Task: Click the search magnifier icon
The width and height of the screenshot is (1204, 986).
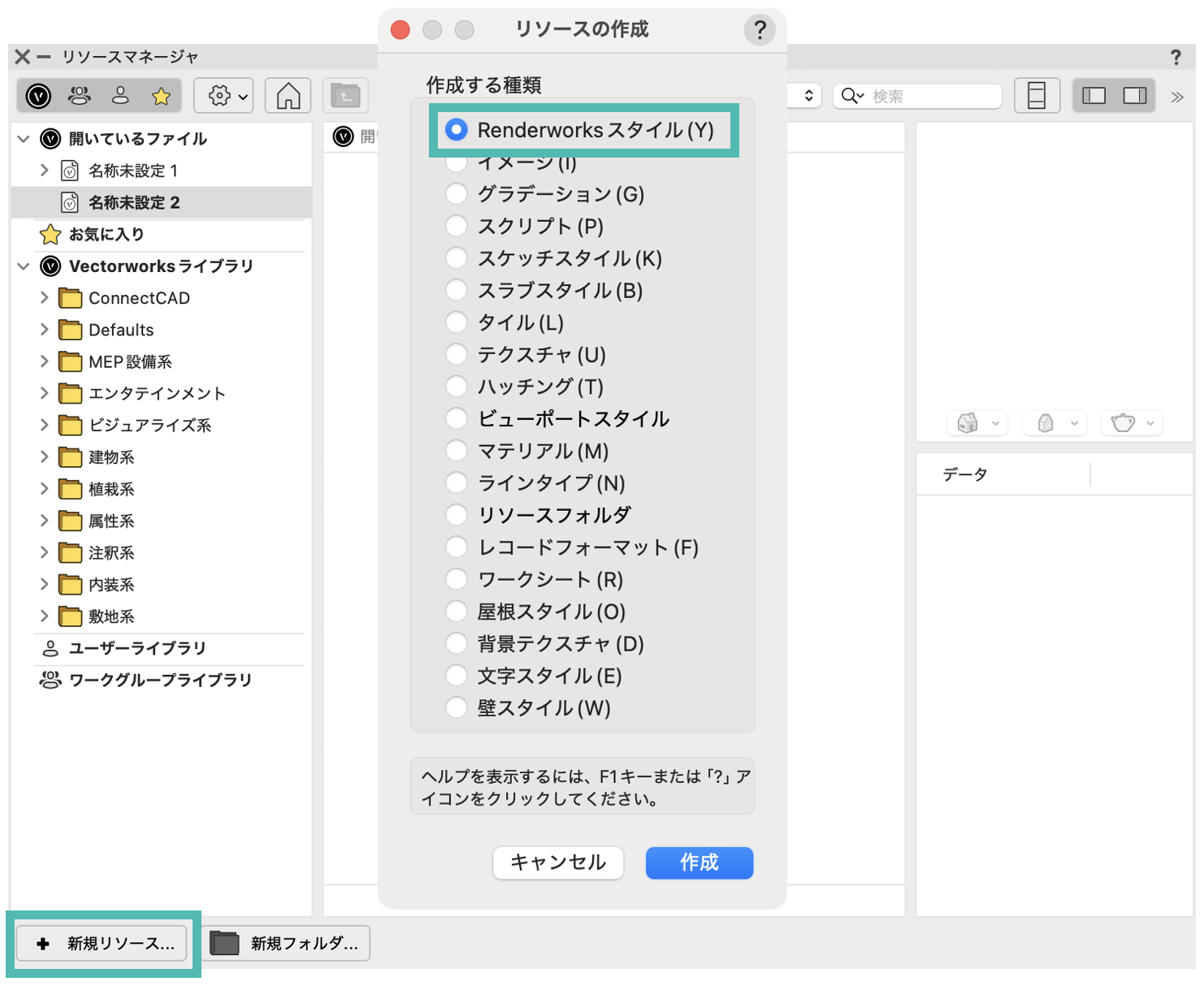Action: click(x=852, y=96)
